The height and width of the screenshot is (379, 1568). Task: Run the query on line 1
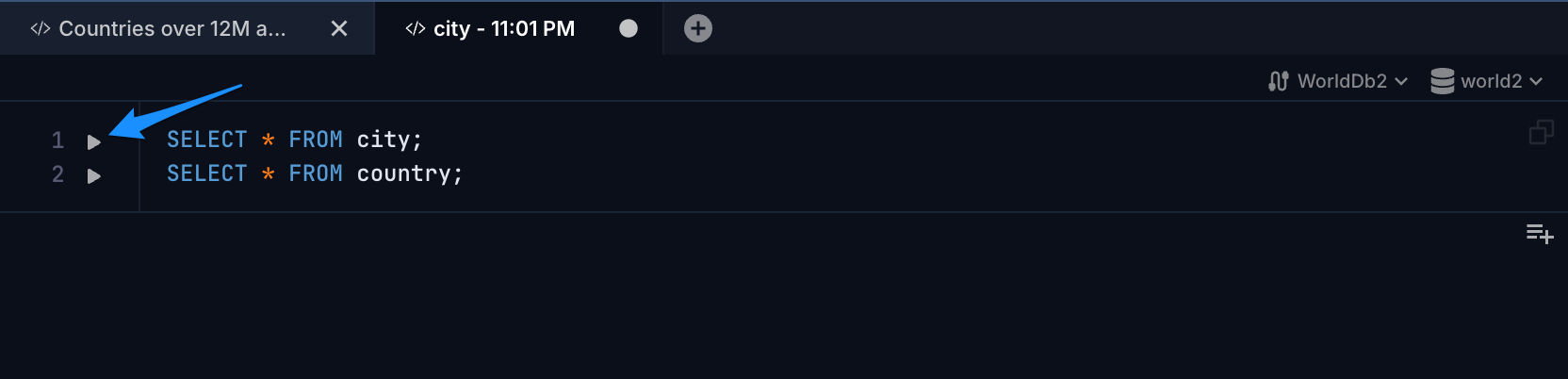[93, 141]
